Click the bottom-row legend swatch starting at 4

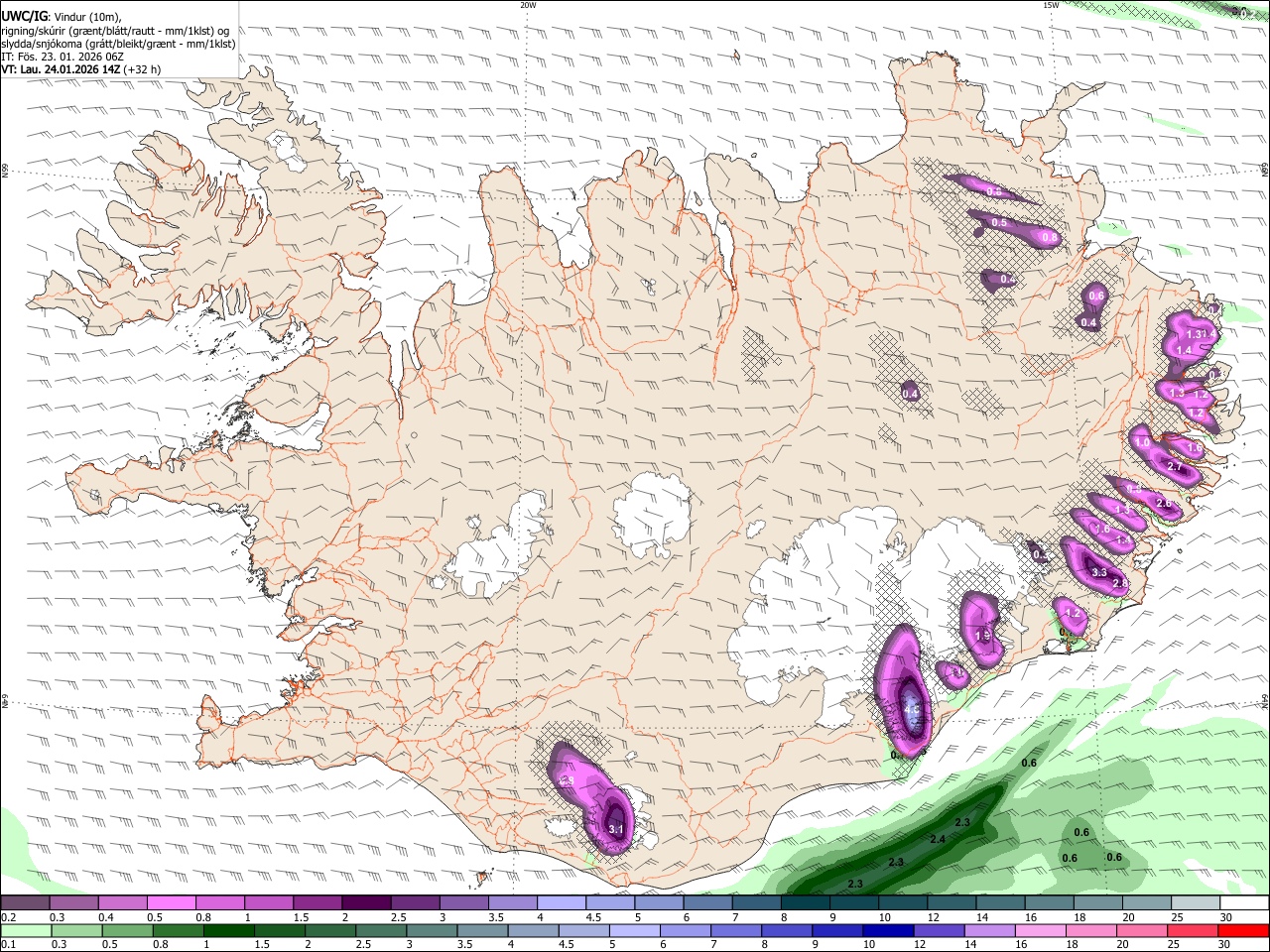click(x=532, y=930)
